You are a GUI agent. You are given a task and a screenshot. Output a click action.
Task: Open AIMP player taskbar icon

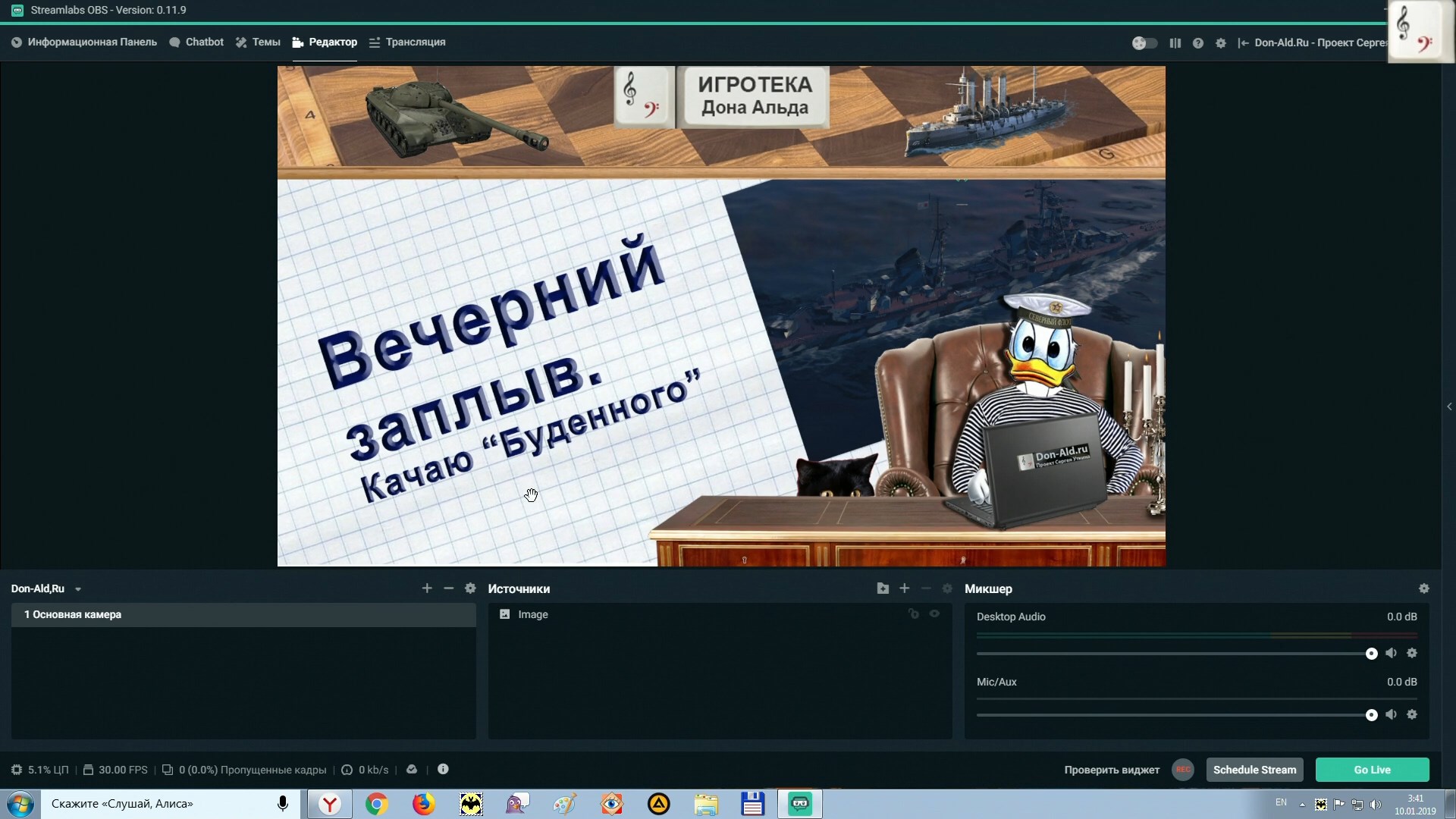pyautogui.click(x=659, y=804)
